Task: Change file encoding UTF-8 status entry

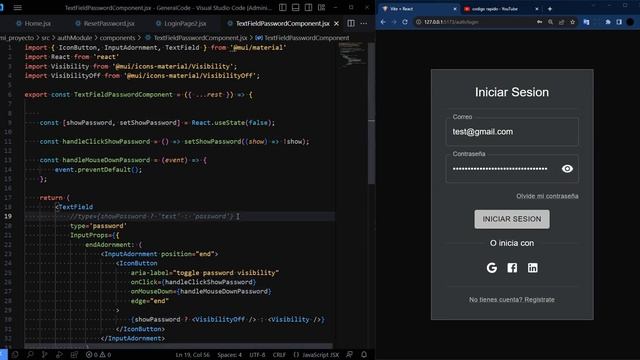Action: pos(257,355)
